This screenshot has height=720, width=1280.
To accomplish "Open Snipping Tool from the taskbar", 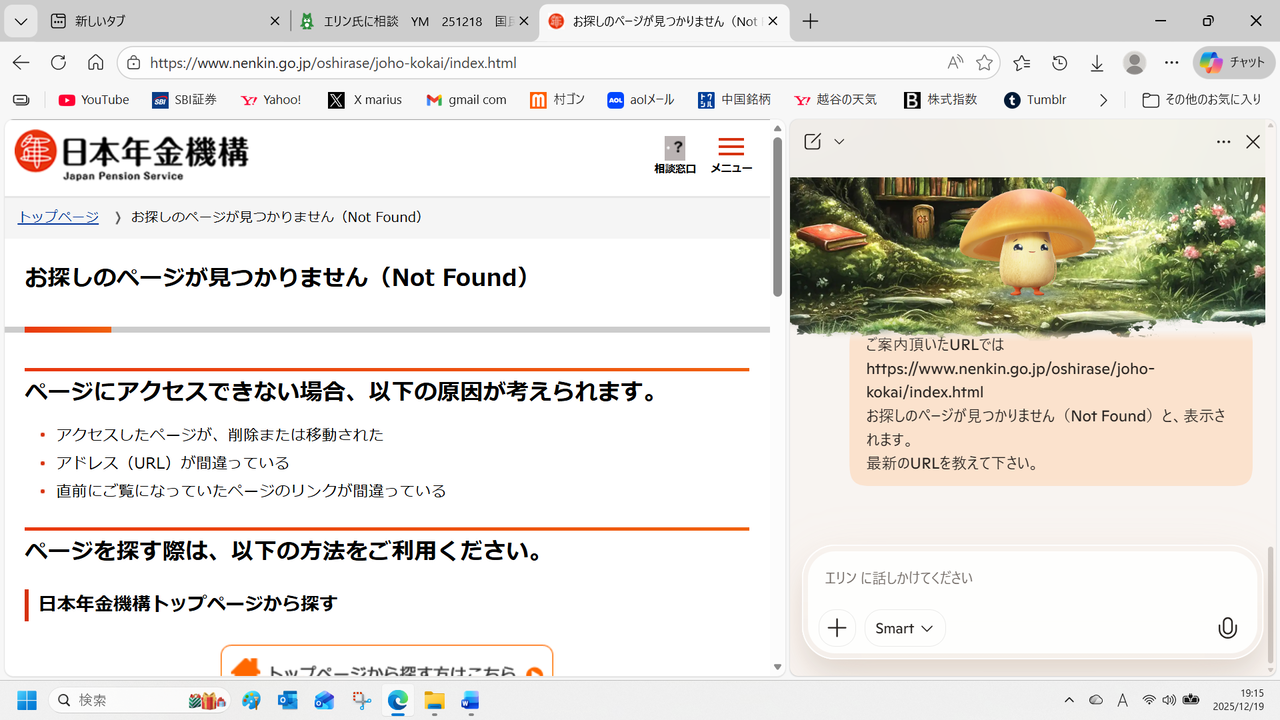I will point(361,700).
